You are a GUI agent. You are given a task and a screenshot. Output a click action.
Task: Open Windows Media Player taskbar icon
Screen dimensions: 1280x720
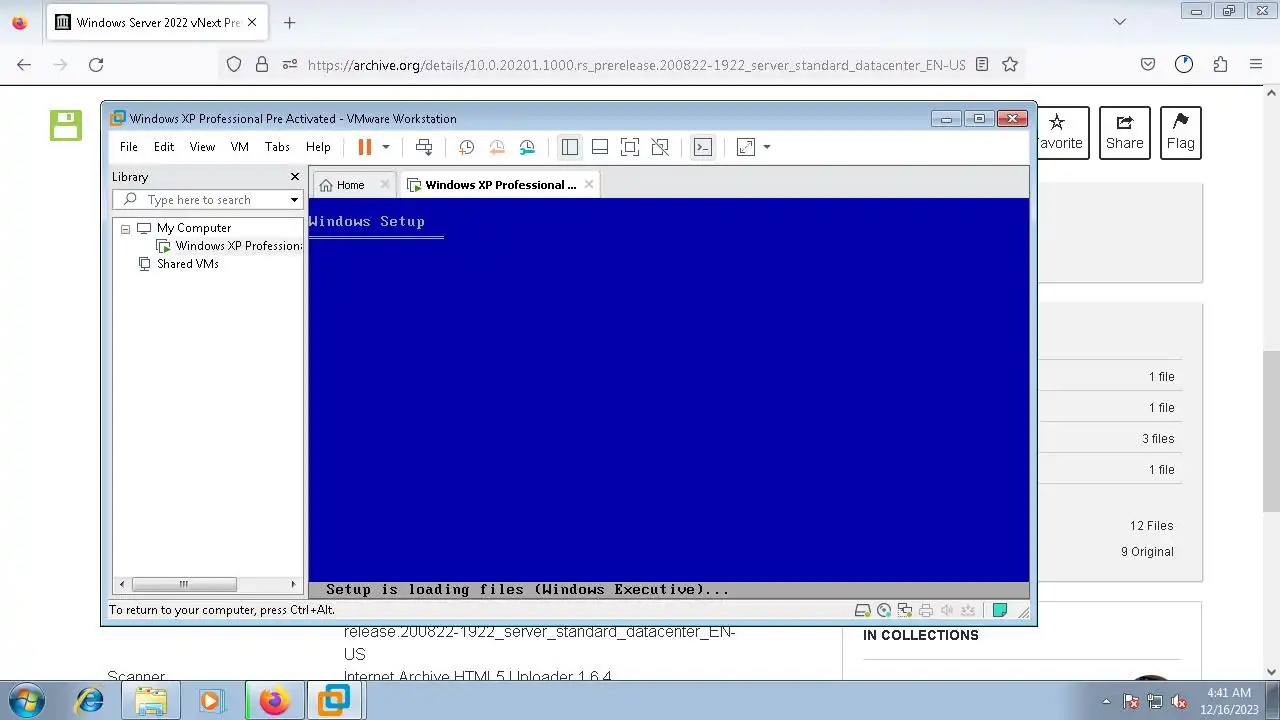[x=210, y=701]
